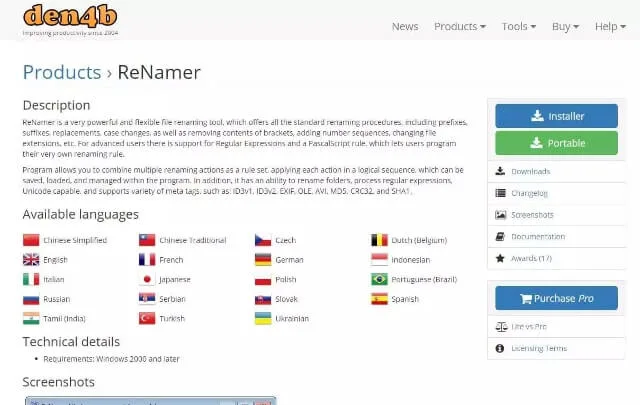640x405 pixels.
Task: Click the Turkish flag icon
Action: (147, 318)
